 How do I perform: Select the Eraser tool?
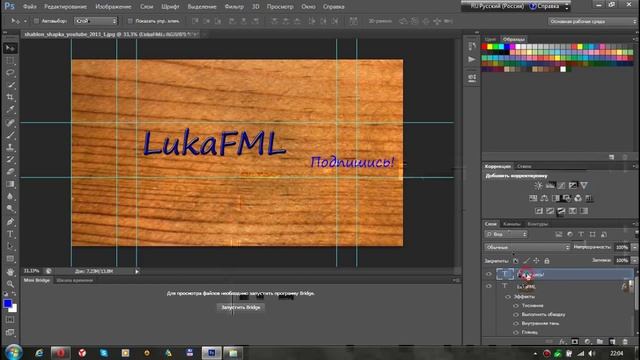(10, 172)
